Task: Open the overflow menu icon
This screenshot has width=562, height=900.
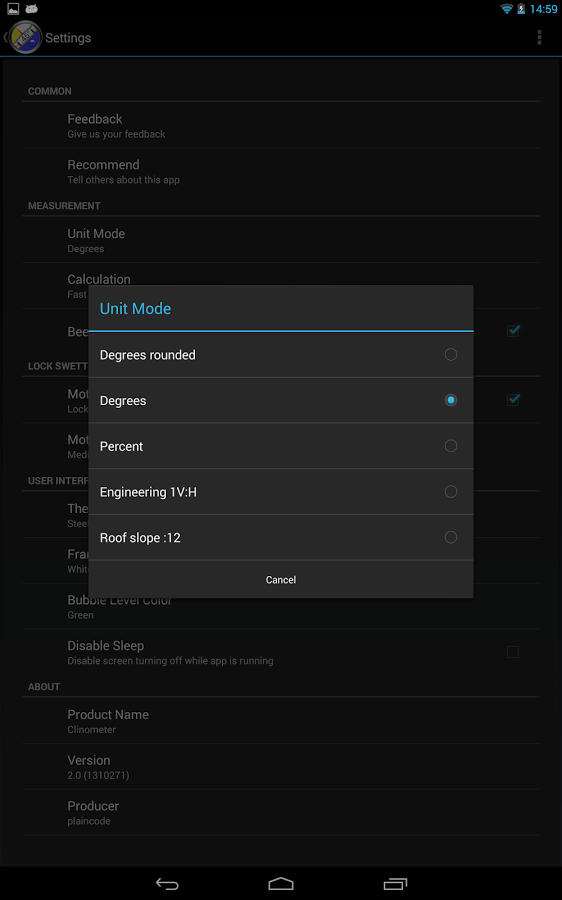Action: click(539, 37)
